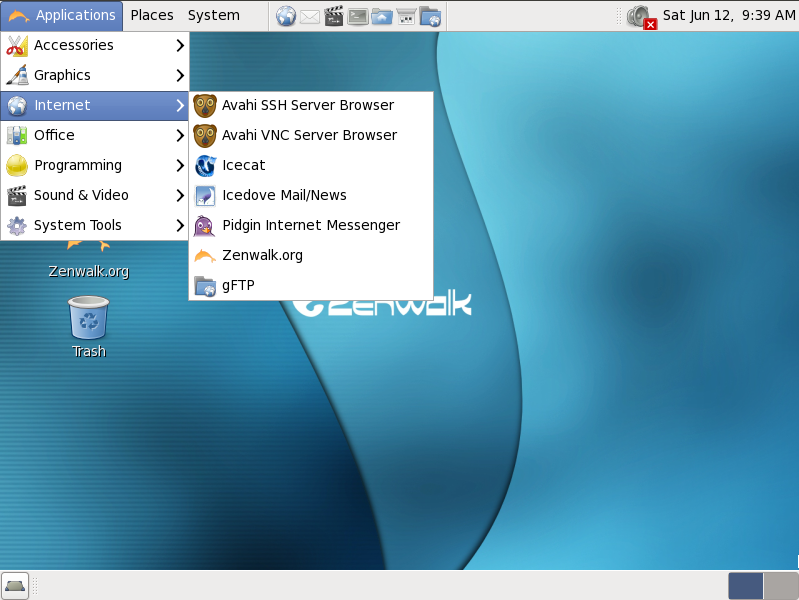Switch to the first workspace
The width and height of the screenshot is (799, 600).
pos(745,586)
